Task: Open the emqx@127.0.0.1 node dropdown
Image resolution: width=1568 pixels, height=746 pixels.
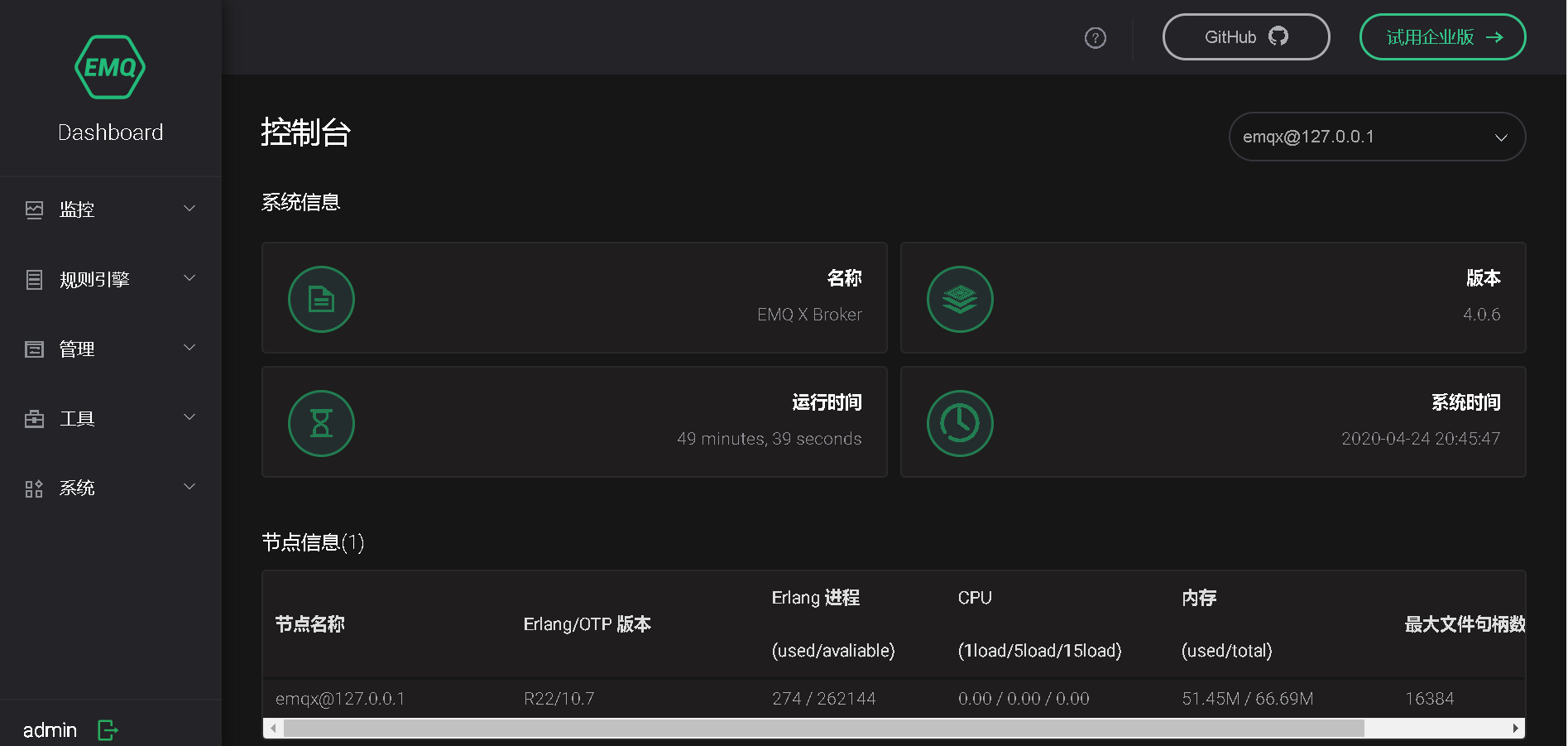Action: [1377, 137]
